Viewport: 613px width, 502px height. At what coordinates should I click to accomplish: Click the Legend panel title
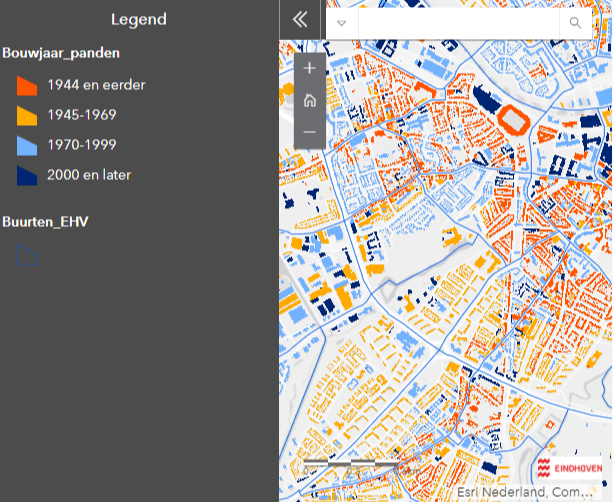click(x=139, y=20)
